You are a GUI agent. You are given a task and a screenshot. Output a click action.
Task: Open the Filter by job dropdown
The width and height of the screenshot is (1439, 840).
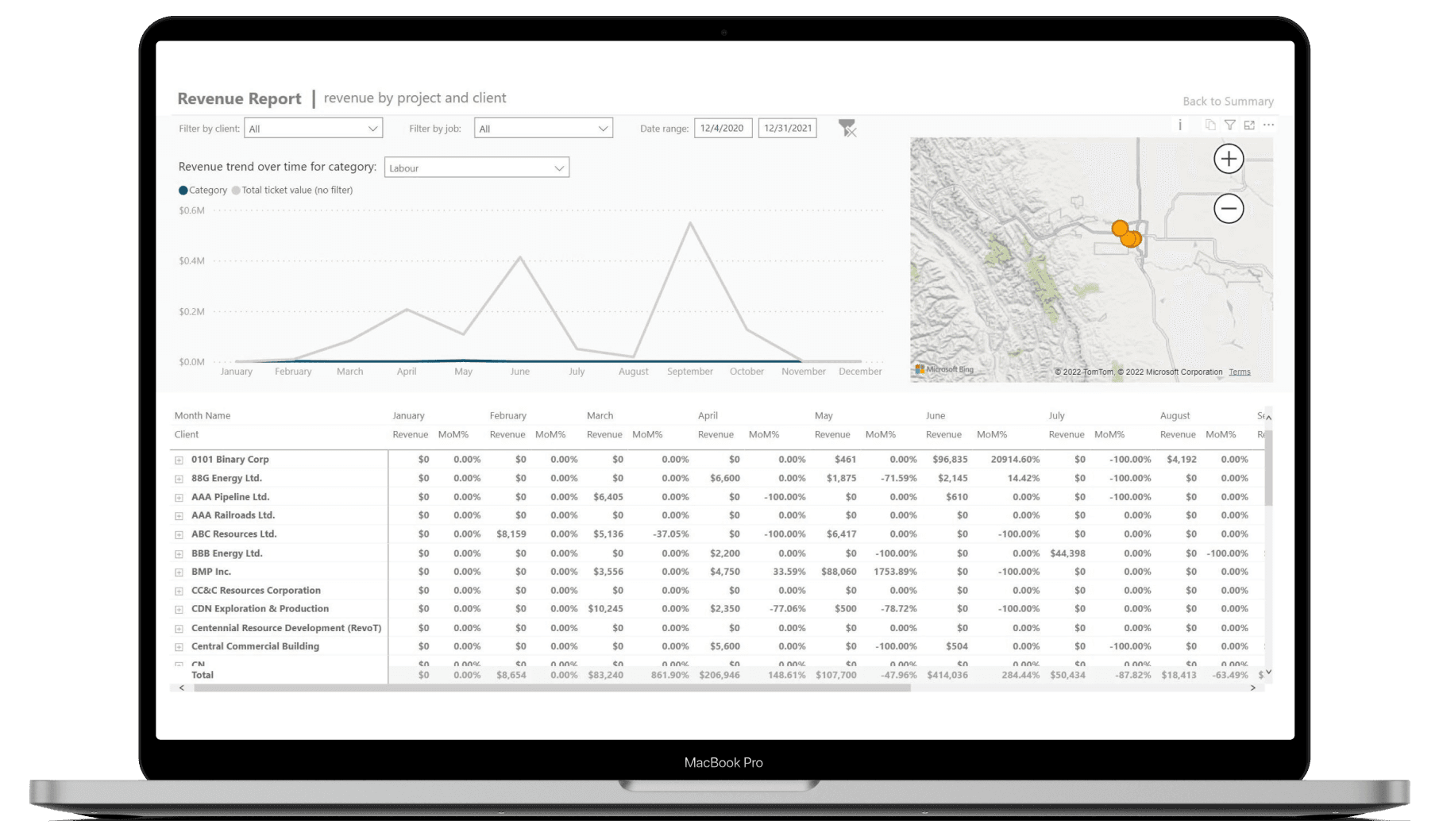click(x=543, y=129)
